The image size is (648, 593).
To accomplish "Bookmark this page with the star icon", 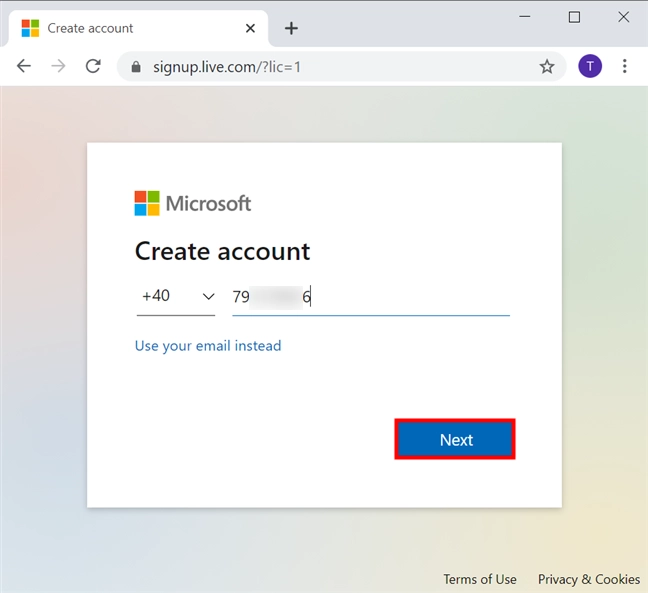I will (547, 67).
